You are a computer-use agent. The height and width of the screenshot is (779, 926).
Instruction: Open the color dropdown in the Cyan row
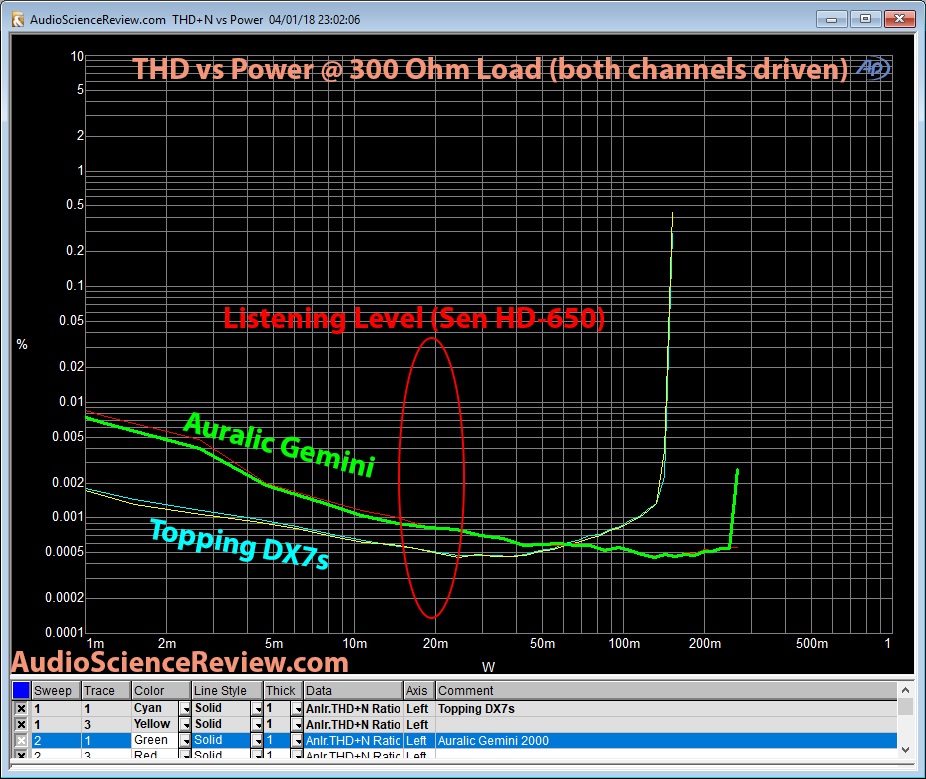tap(185, 709)
